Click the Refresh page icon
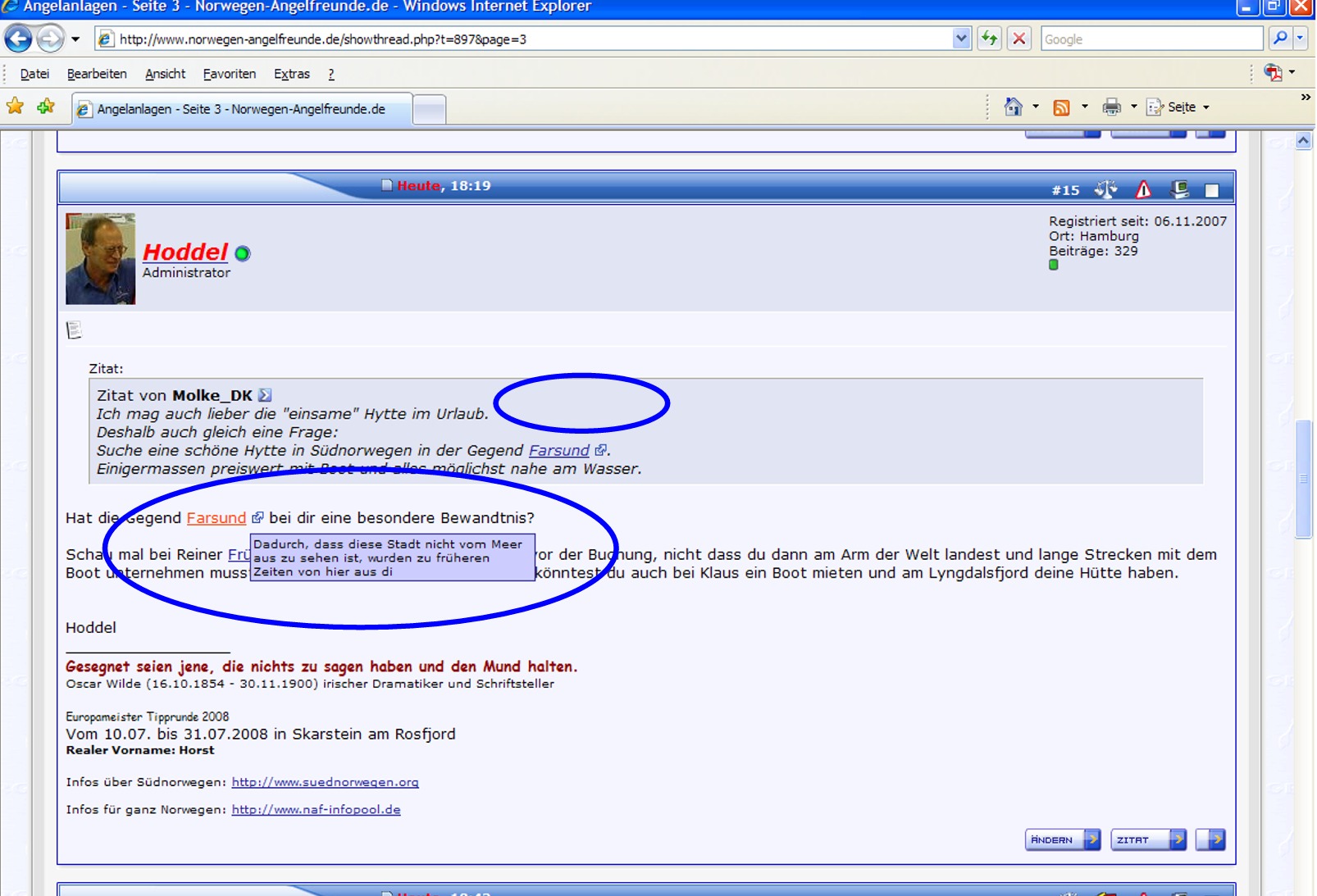The image size is (1317, 896). (x=990, y=39)
